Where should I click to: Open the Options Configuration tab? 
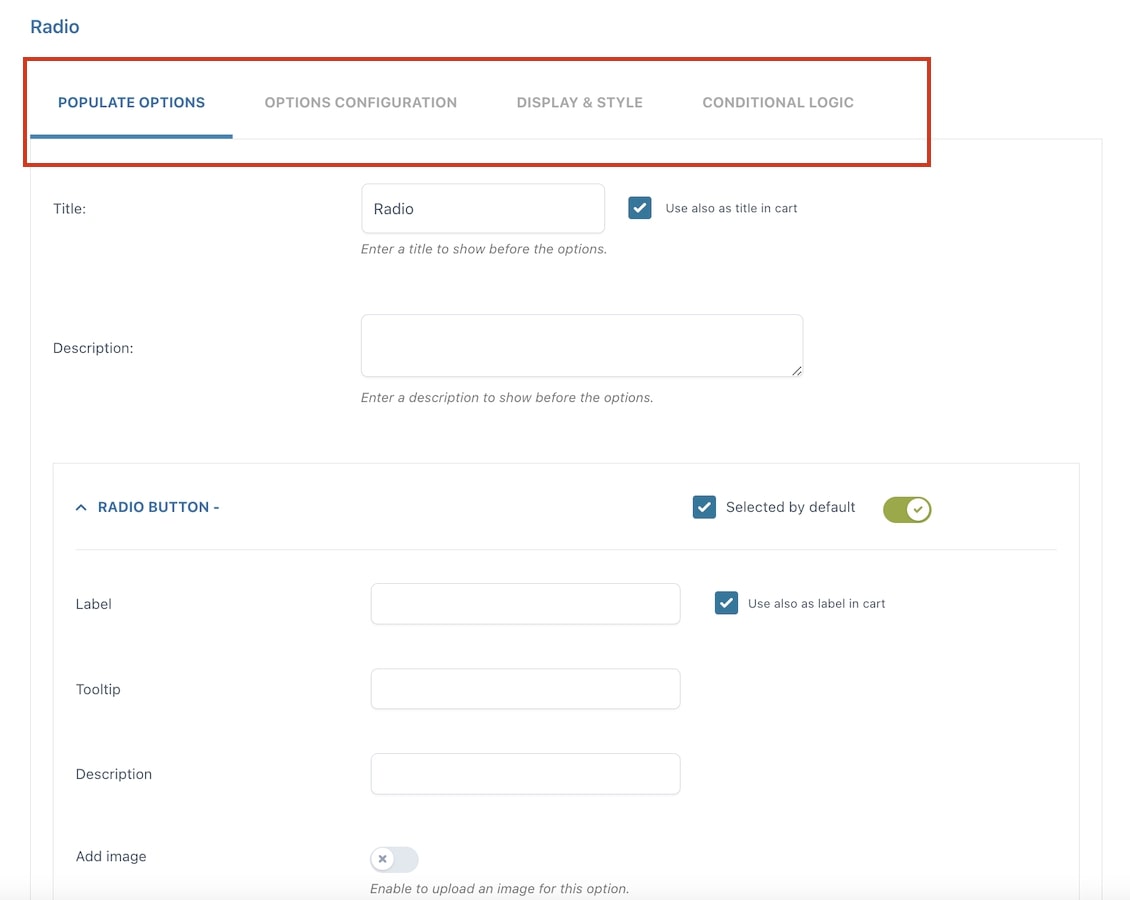(x=360, y=102)
